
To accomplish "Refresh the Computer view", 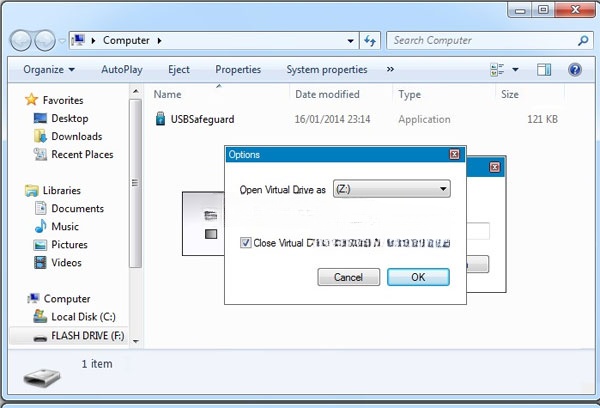I will pyautogui.click(x=370, y=41).
